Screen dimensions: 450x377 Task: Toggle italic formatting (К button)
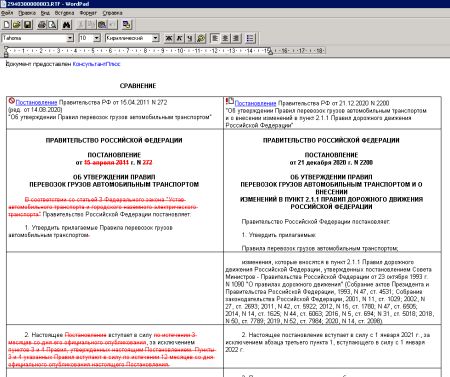(x=179, y=38)
